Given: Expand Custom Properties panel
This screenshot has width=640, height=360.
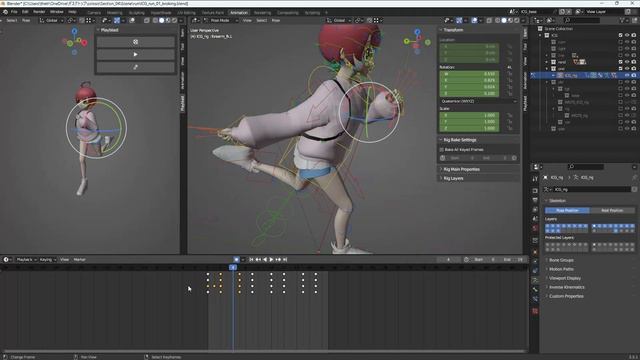Looking at the screenshot, I should coord(566,296).
